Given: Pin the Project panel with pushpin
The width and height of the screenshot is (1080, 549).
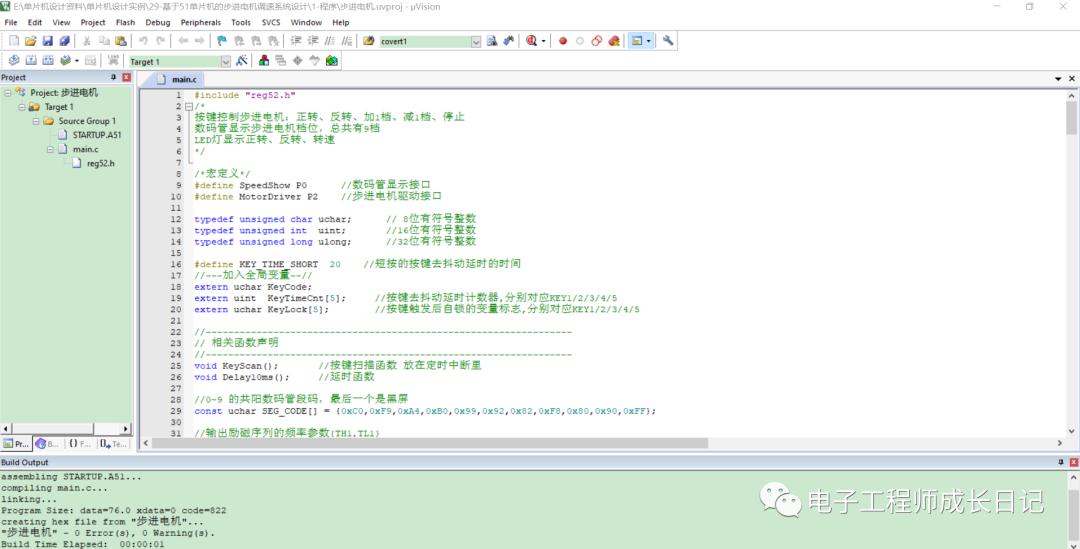Looking at the screenshot, I should pyautogui.click(x=113, y=77).
